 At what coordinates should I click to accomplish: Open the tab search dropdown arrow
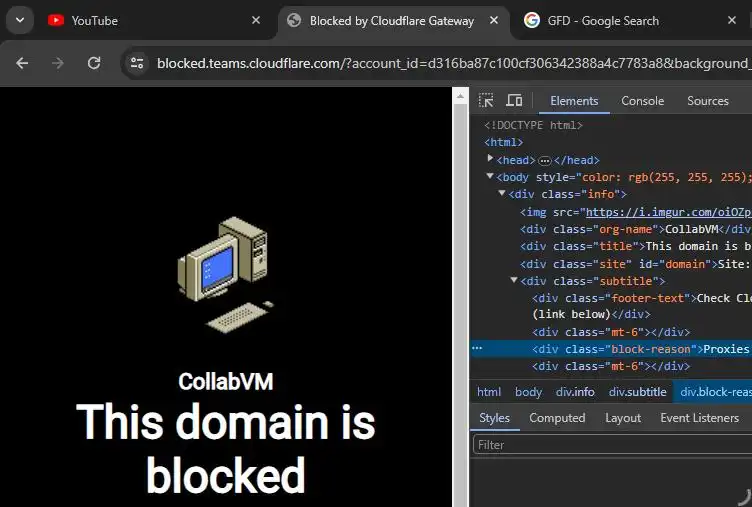coord(20,21)
